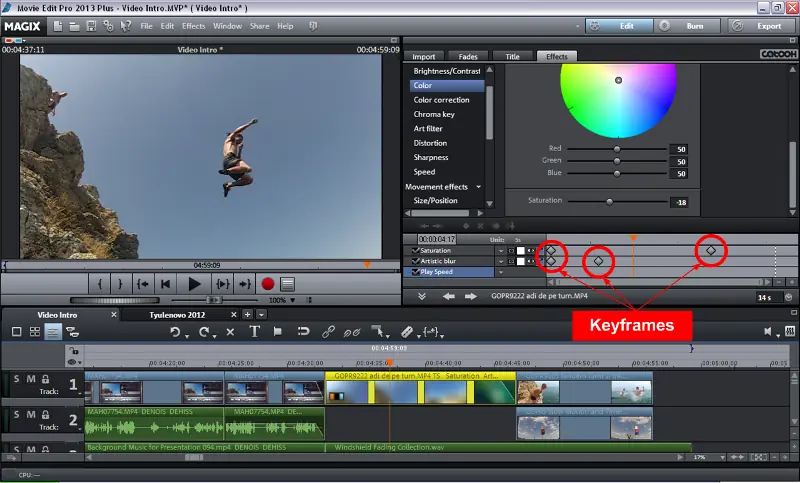The width and height of the screenshot is (800, 483).
Task: Jump to the range start button
Action: point(143,284)
